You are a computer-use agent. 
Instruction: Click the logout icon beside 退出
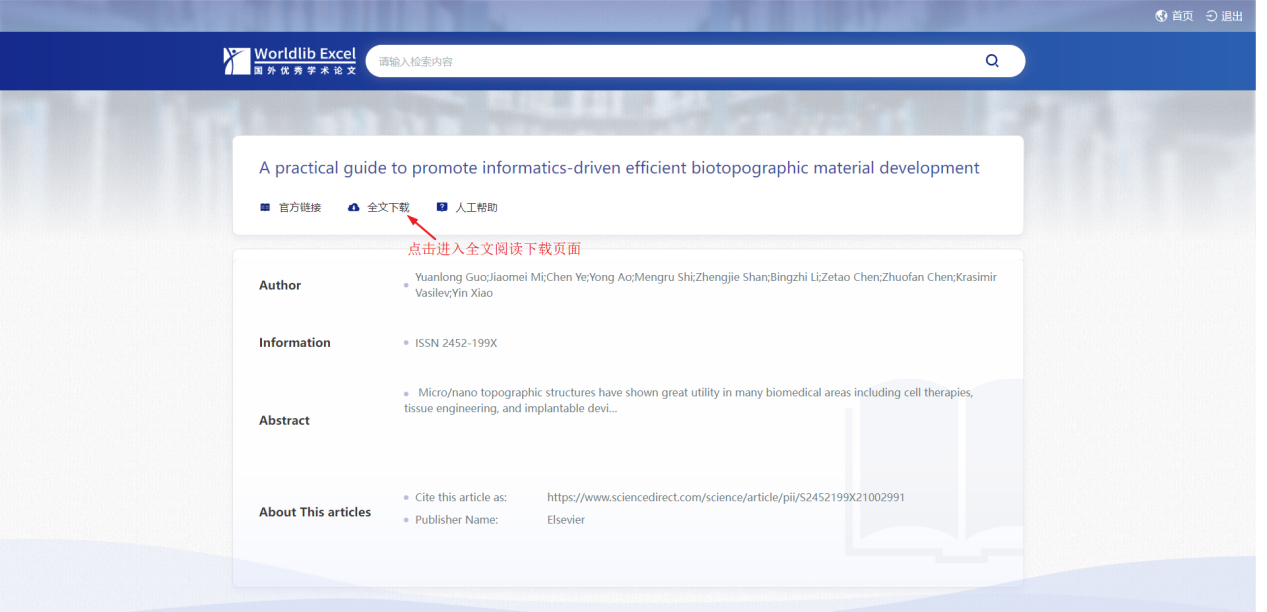pos(1211,16)
